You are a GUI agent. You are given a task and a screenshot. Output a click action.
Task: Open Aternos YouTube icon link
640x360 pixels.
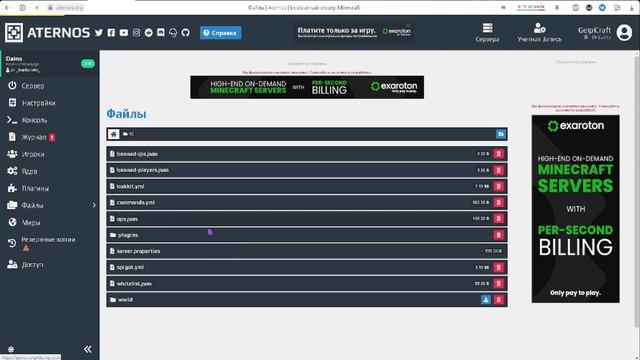124,33
